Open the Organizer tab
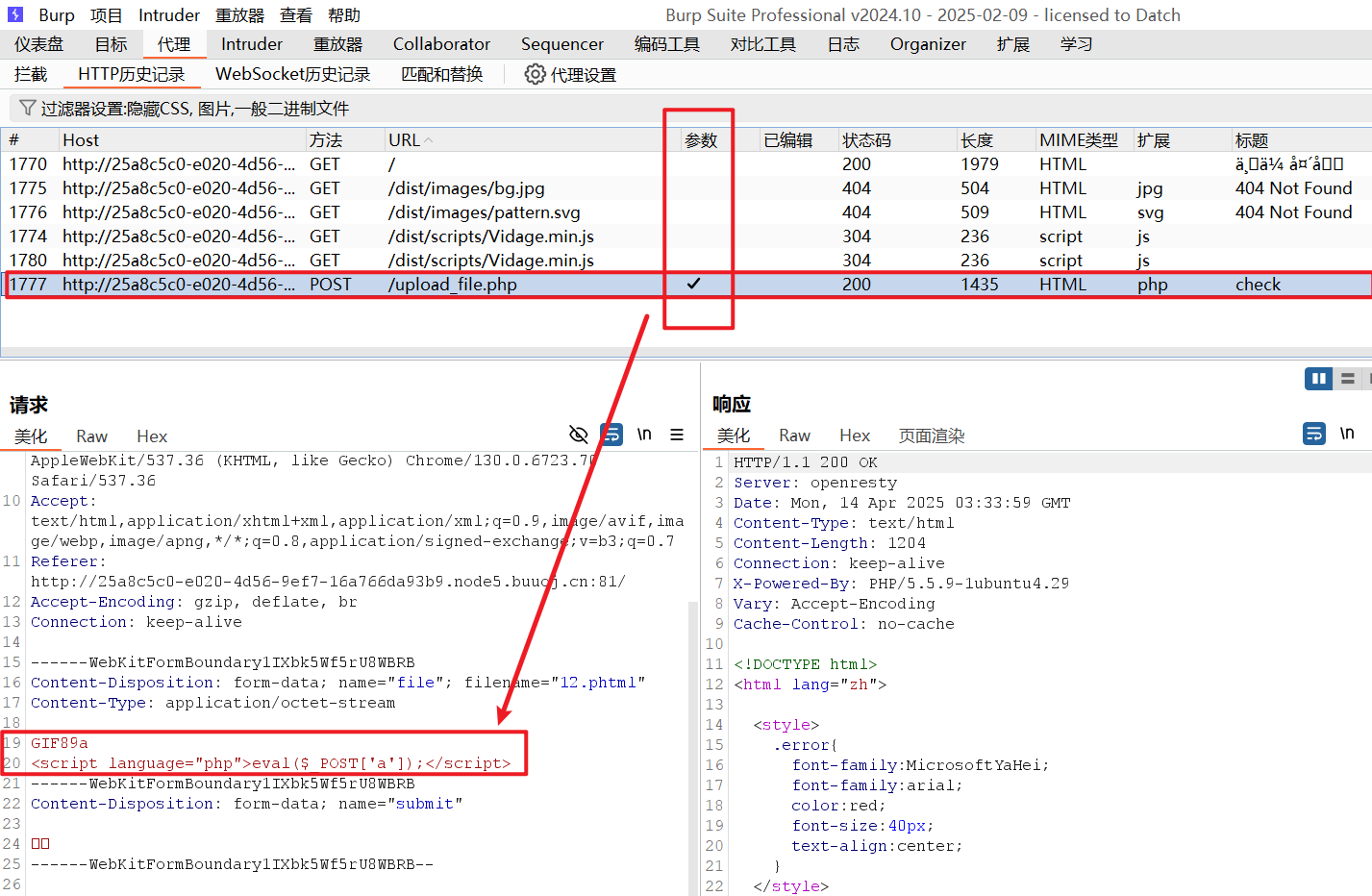Screen dimensions: 1372x896 (x=928, y=44)
